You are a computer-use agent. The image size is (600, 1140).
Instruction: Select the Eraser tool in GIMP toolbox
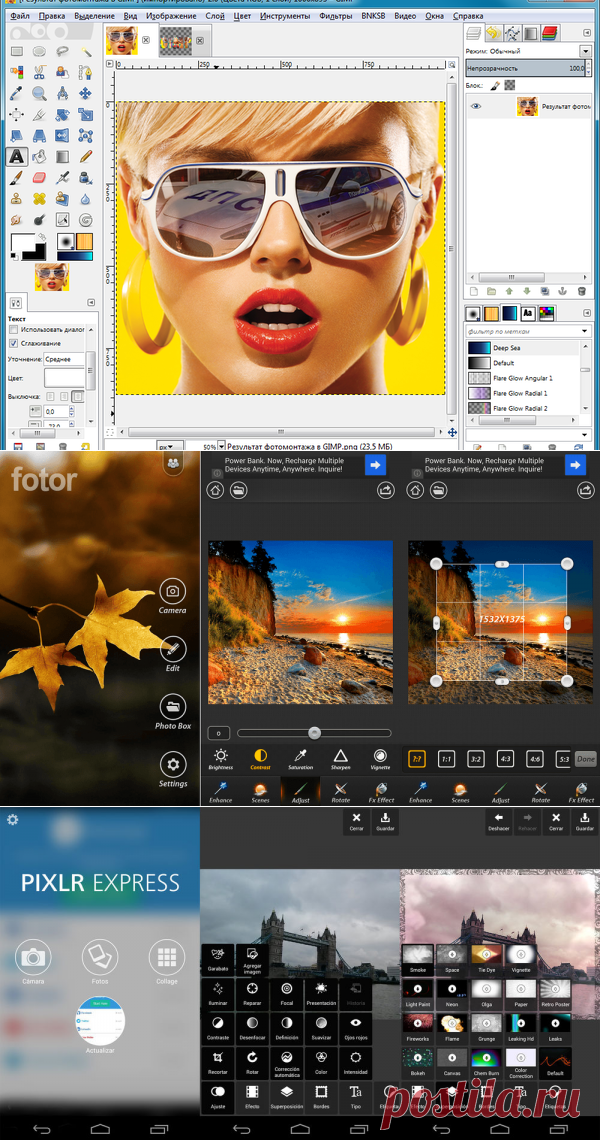click(x=39, y=177)
